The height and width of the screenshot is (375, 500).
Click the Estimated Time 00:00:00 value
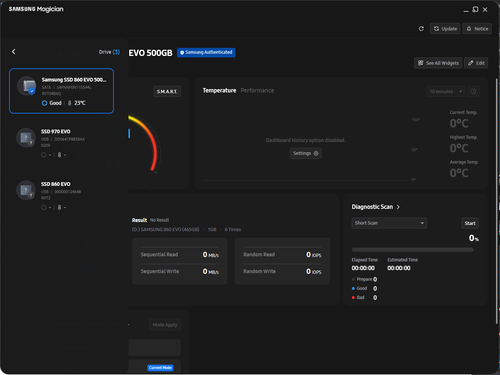[x=399, y=268]
